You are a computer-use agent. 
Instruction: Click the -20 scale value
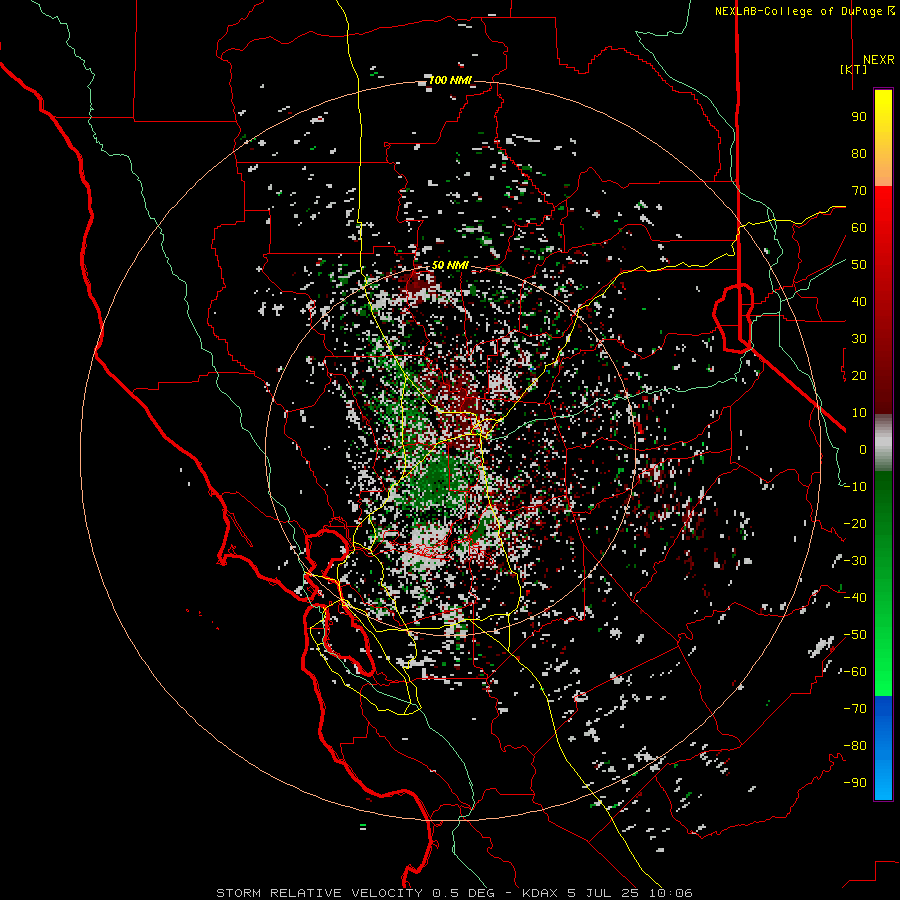(x=855, y=523)
